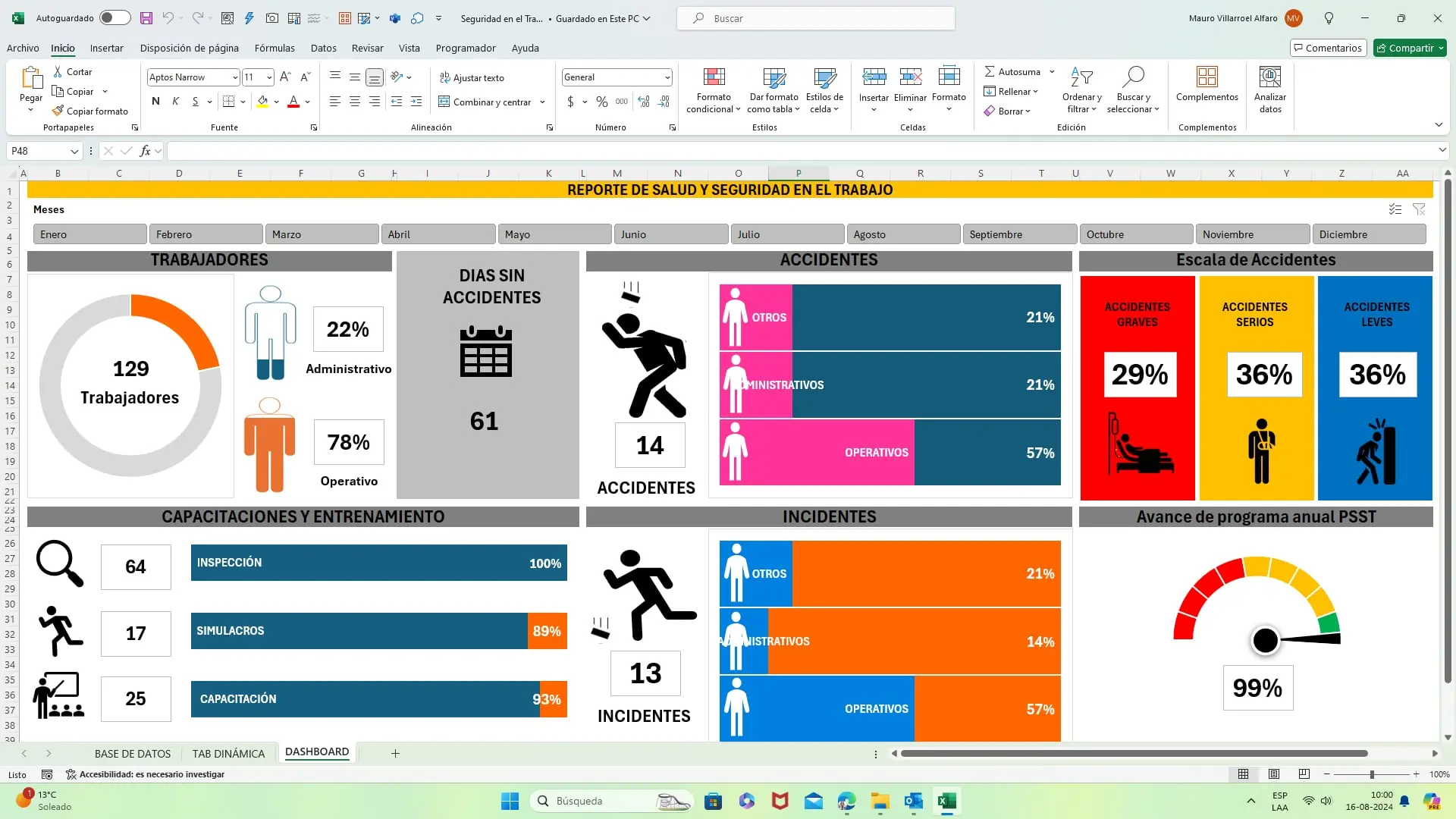Image resolution: width=1456 pixels, height=819 pixels.
Task: Expand the Autosuma dropdown arrow
Action: pyautogui.click(x=1052, y=72)
